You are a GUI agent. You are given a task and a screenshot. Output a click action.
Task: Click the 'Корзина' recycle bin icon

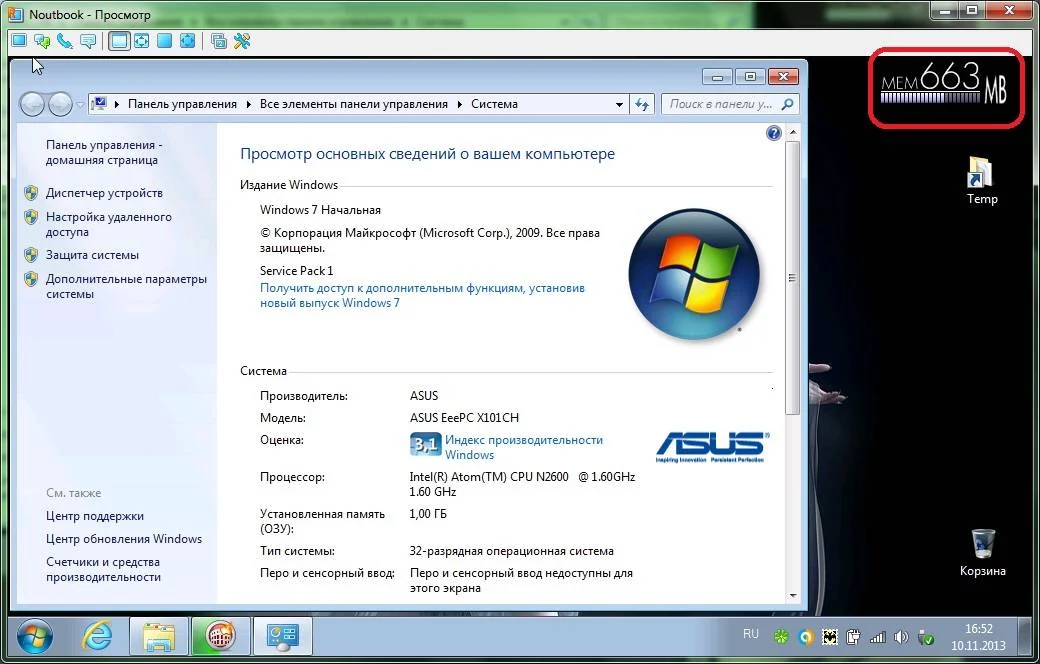tap(982, 553)
